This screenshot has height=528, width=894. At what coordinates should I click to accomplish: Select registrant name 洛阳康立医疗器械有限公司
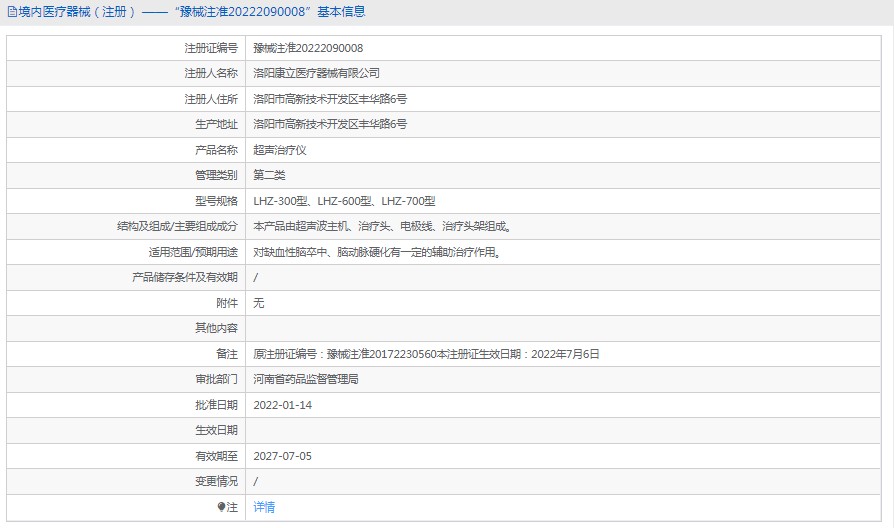coord(316,73)
